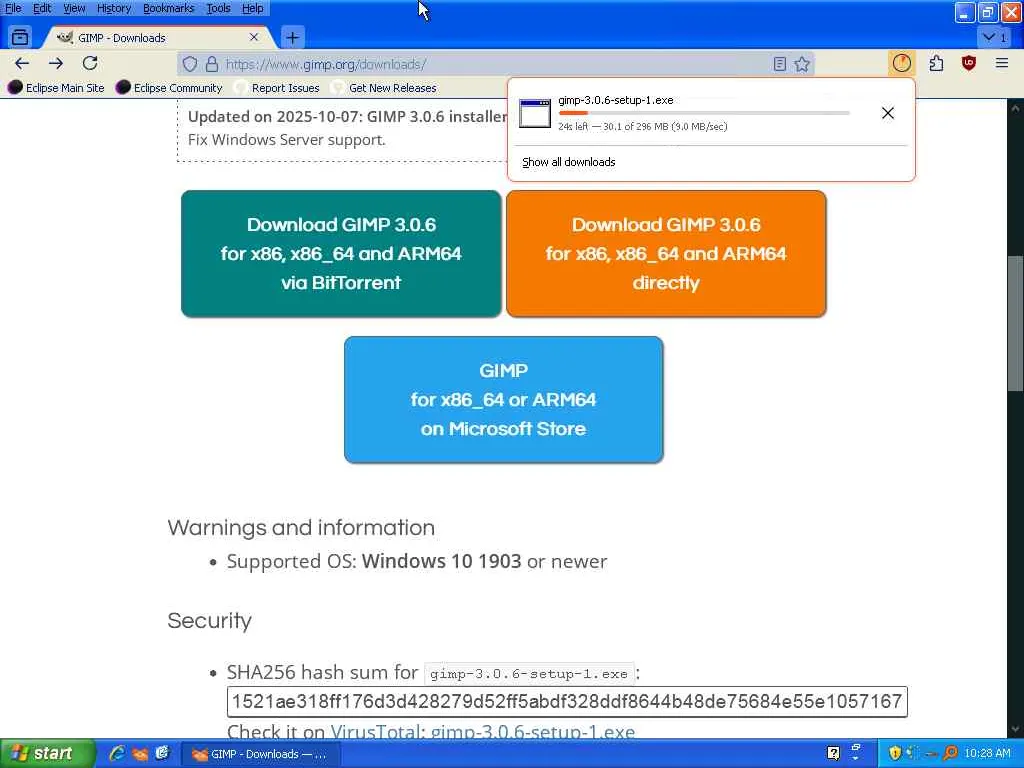The width and height of the screenshot is (1024, 768).
Task: Click the Supported OS: Windows 10 1903 text
Action: [417, 561]
